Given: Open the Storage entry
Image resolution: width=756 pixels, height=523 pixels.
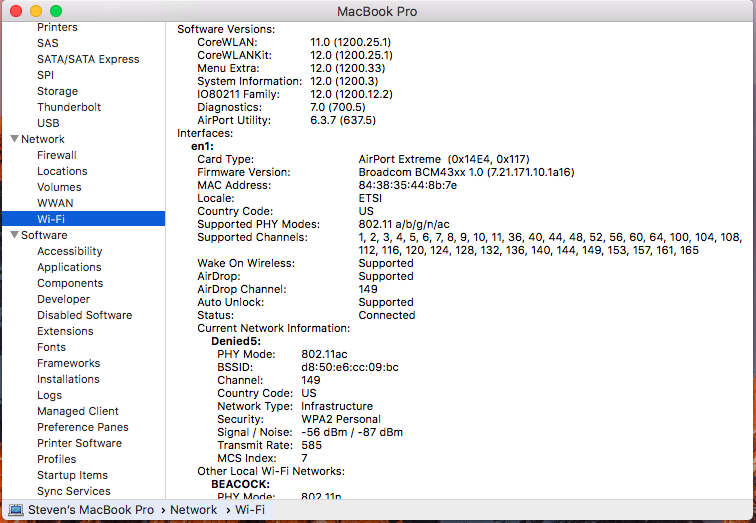Looking at the screenshot, I should point(57,91).
